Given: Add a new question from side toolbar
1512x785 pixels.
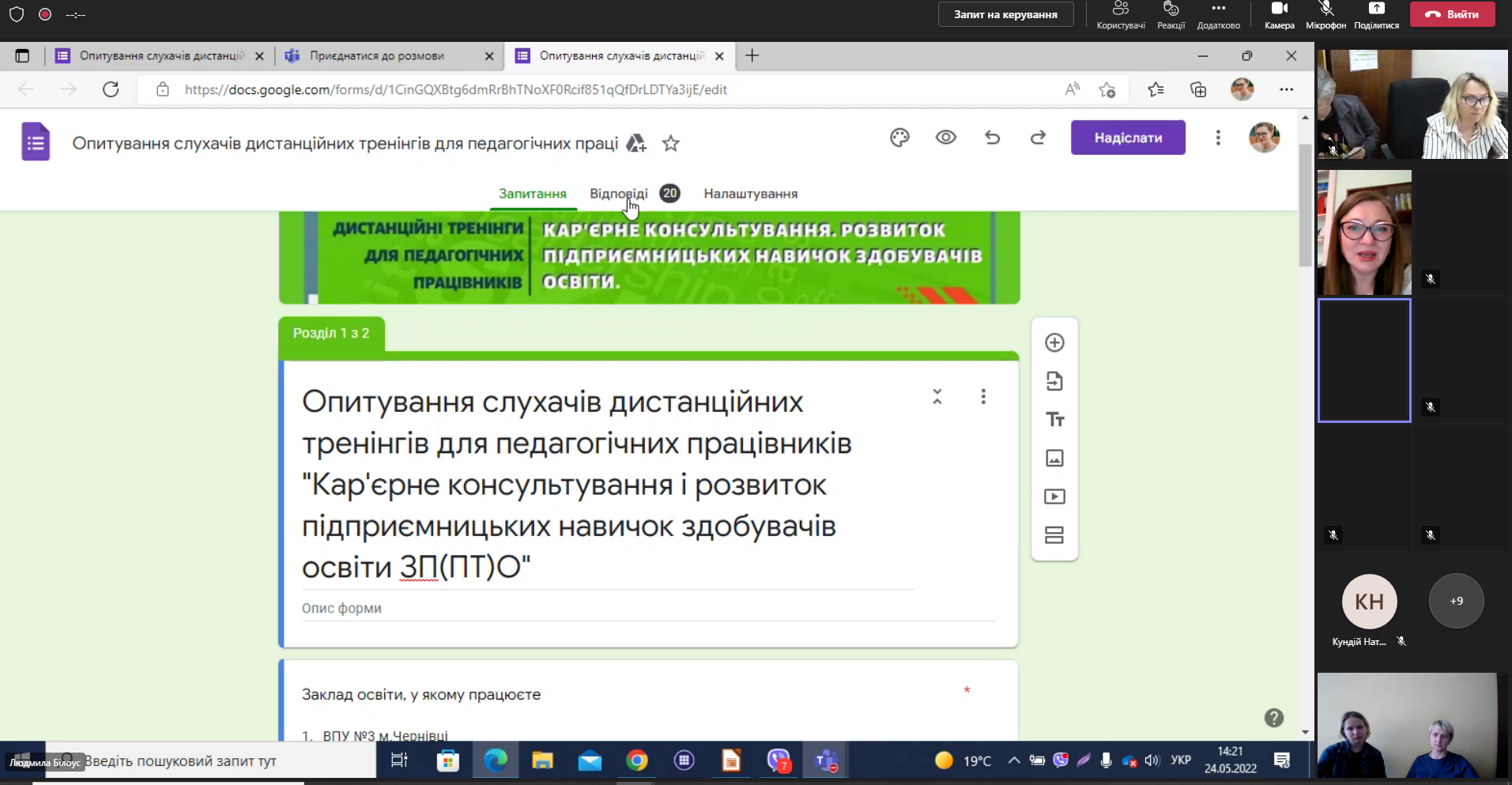Looking at the screenshot, I should point(1054,342).
